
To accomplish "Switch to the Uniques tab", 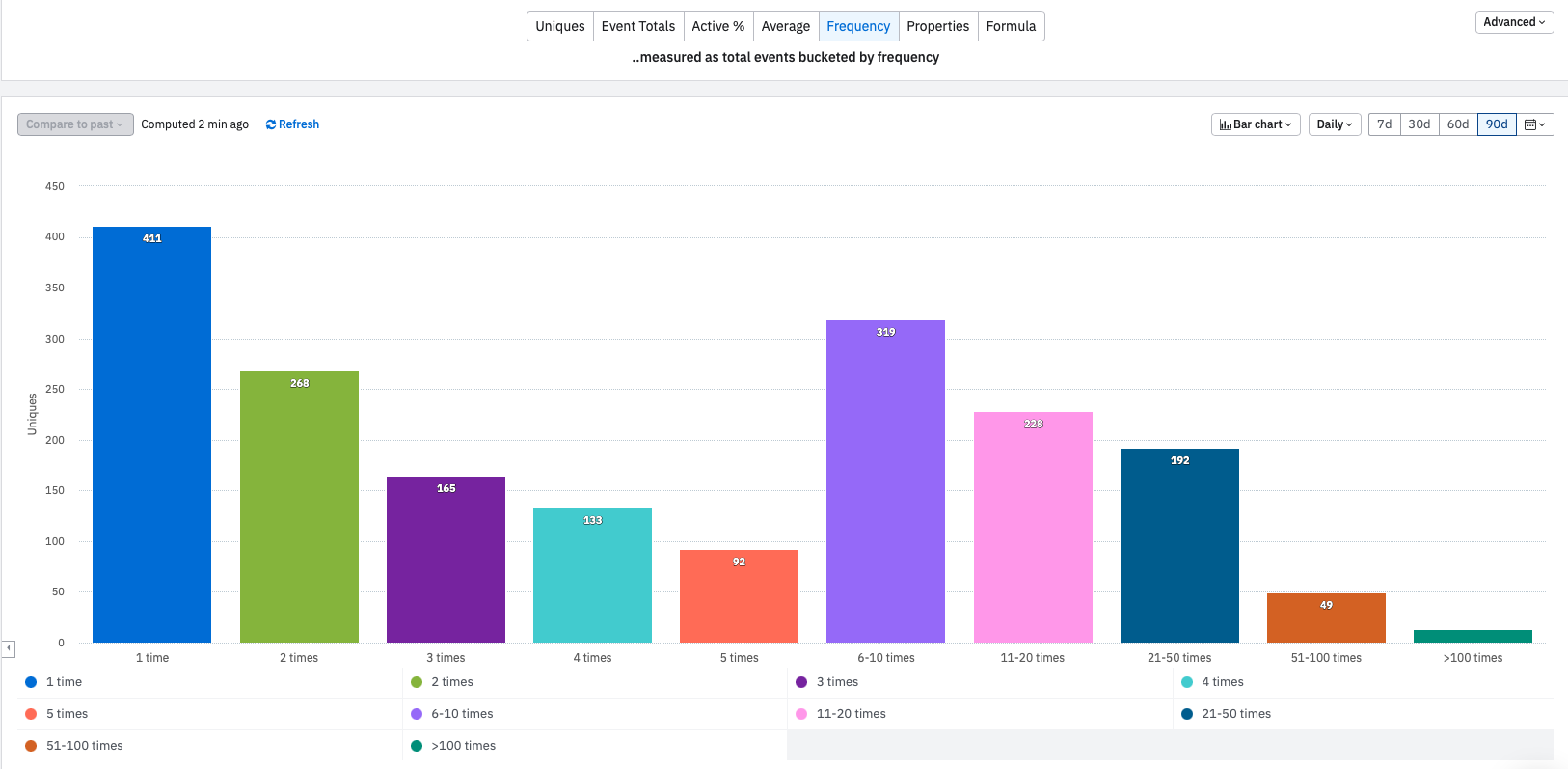I will click(560, 26).
